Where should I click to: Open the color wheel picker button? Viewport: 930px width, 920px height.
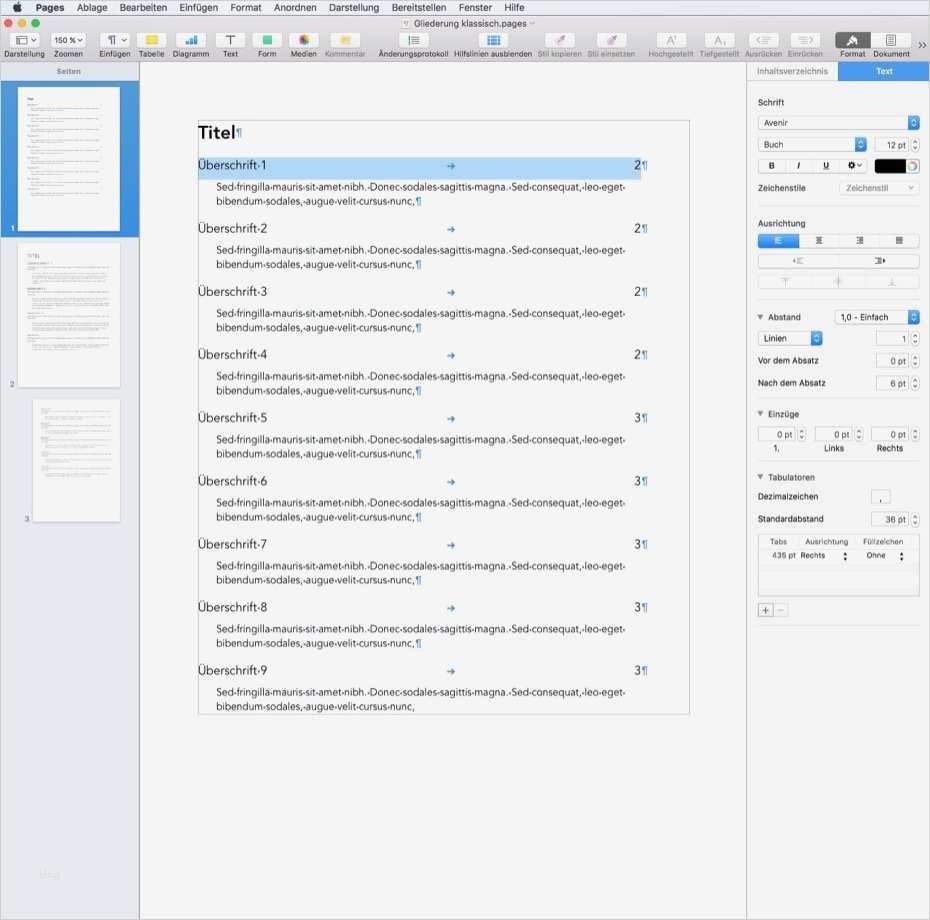click(x=913, y=166)
